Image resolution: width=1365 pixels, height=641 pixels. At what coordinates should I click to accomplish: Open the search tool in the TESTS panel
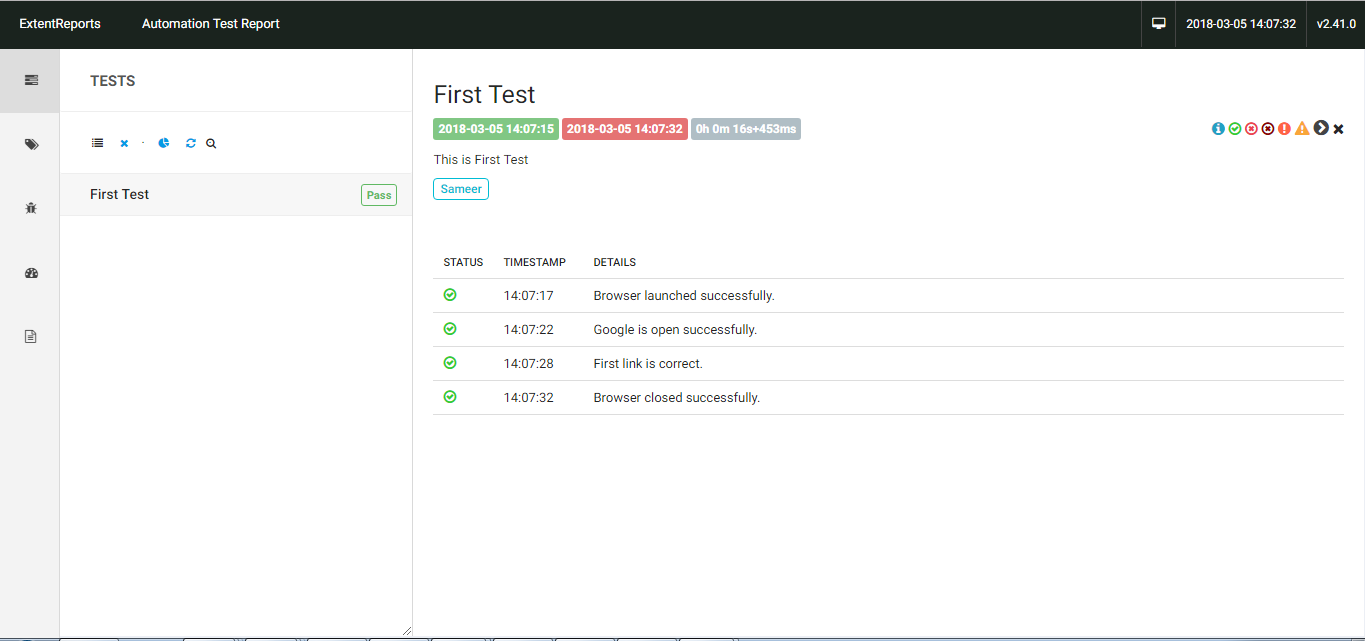click(x=210, y=143)
